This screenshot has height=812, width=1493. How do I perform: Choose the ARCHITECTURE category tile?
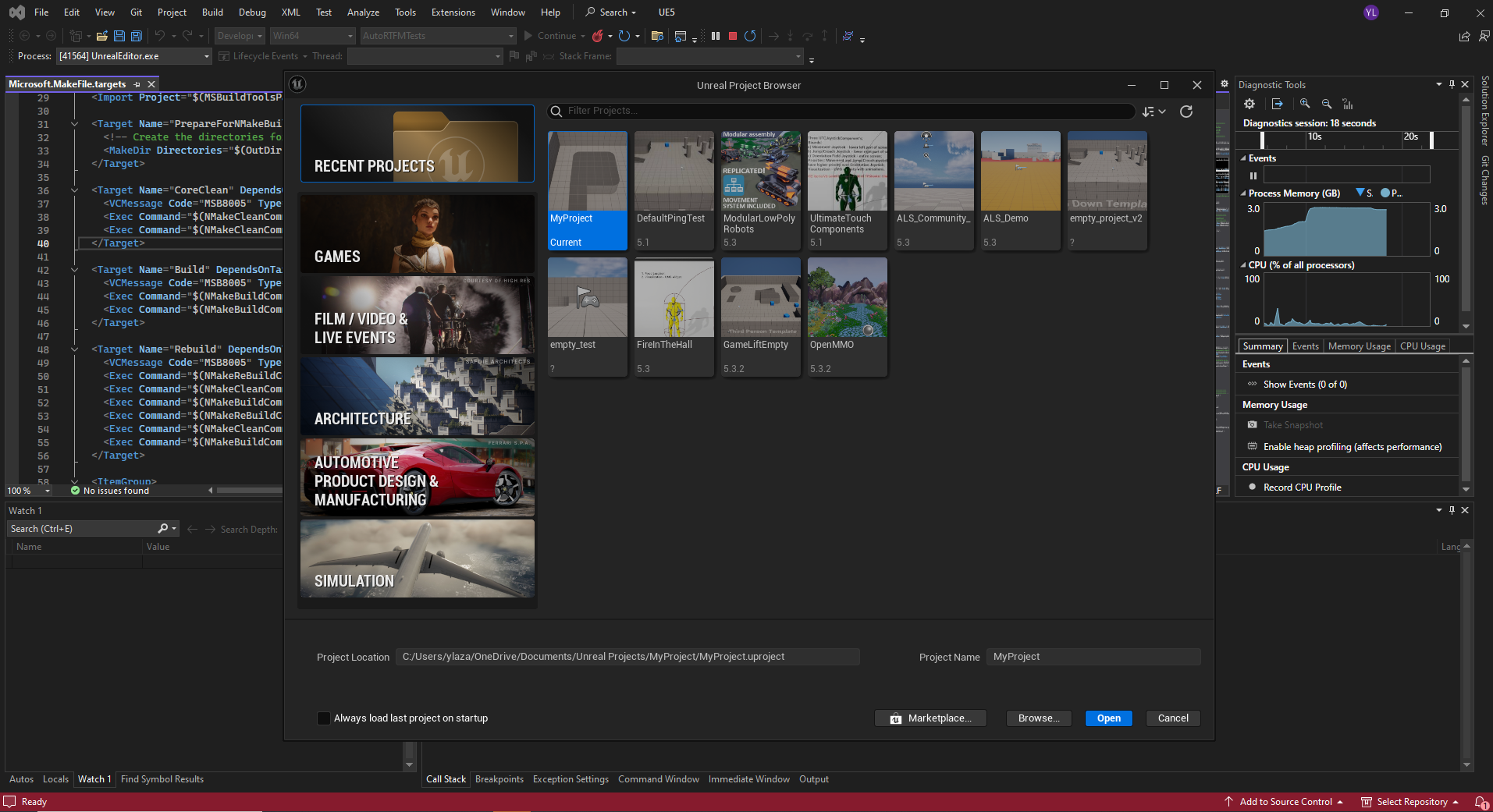pyautogui.click(x=418, y=396)
